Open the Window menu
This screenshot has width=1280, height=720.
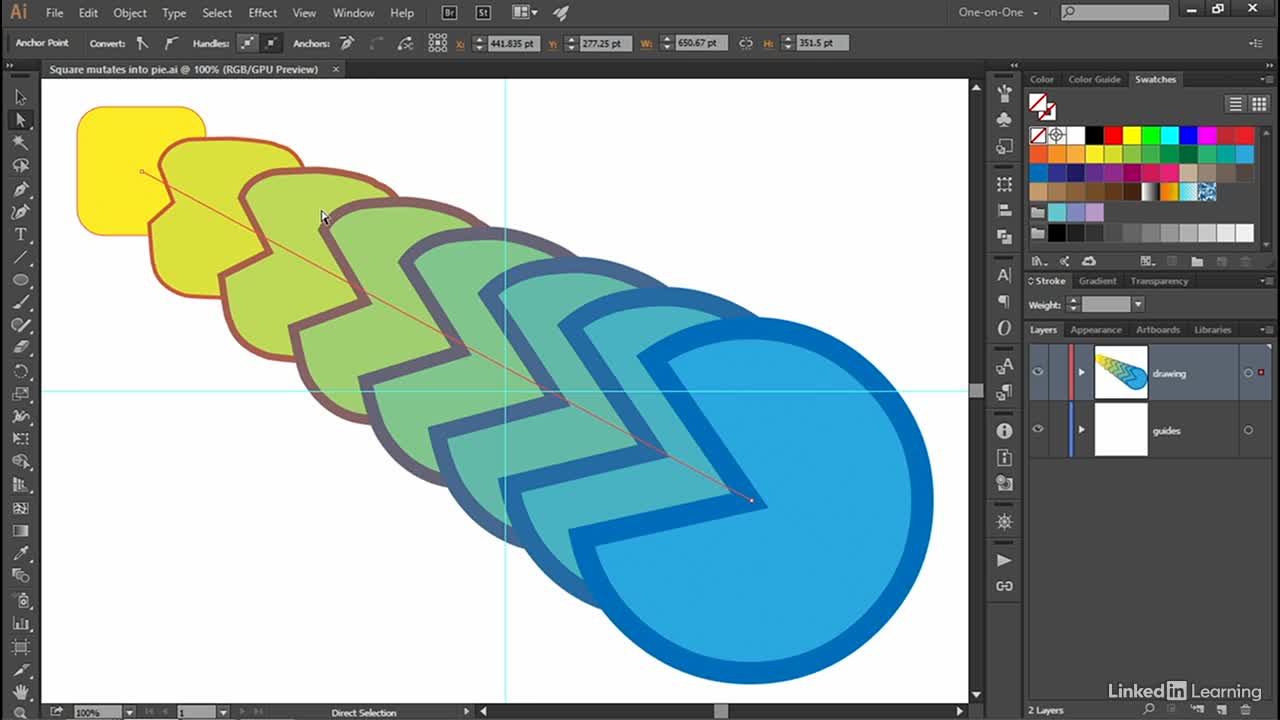[353, 13]
